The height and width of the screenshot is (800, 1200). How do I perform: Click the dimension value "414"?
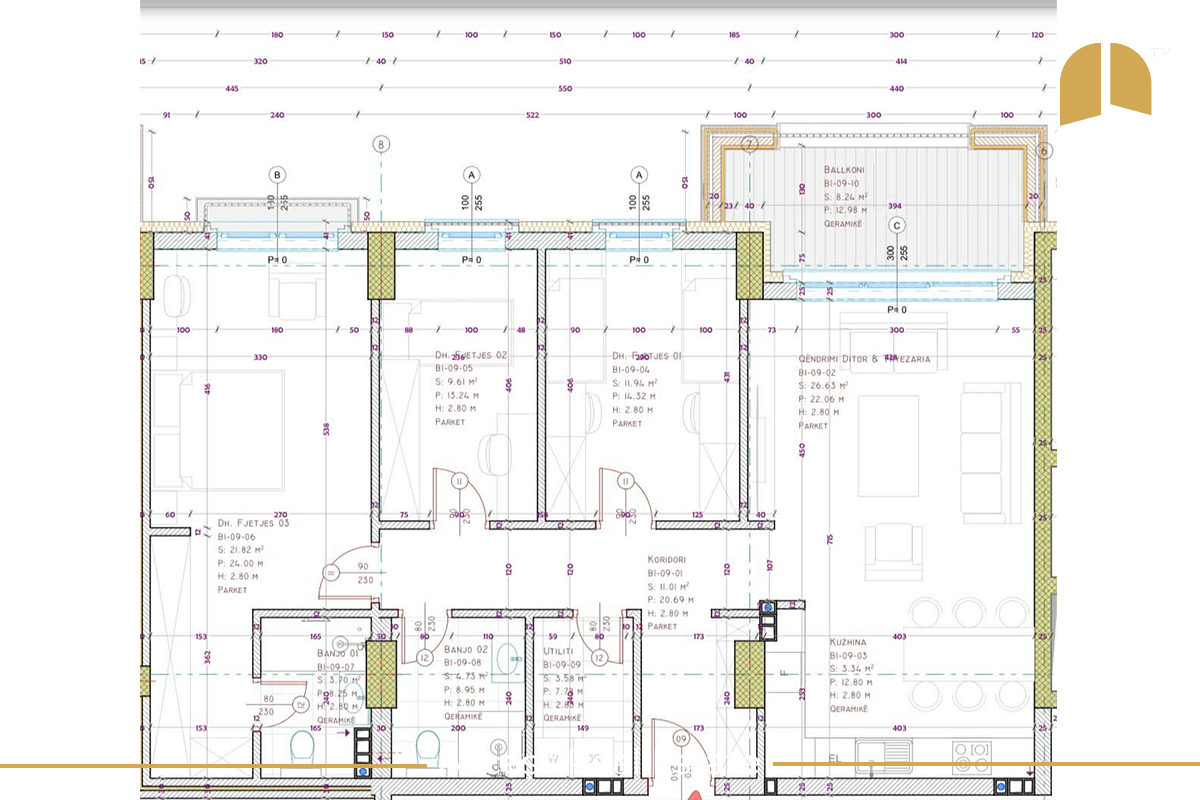901,61
